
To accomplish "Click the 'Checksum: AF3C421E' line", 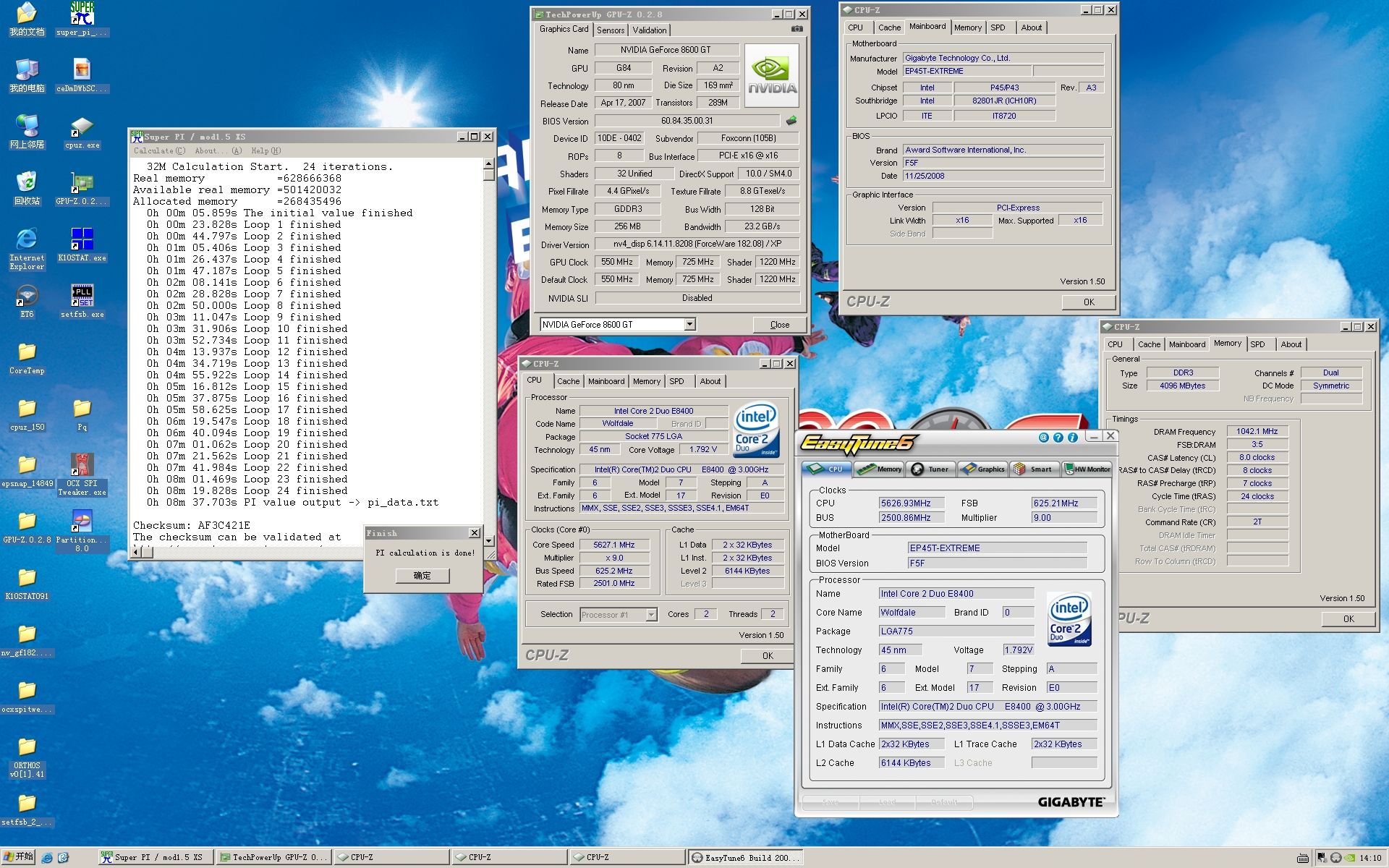I will [191, 525].
